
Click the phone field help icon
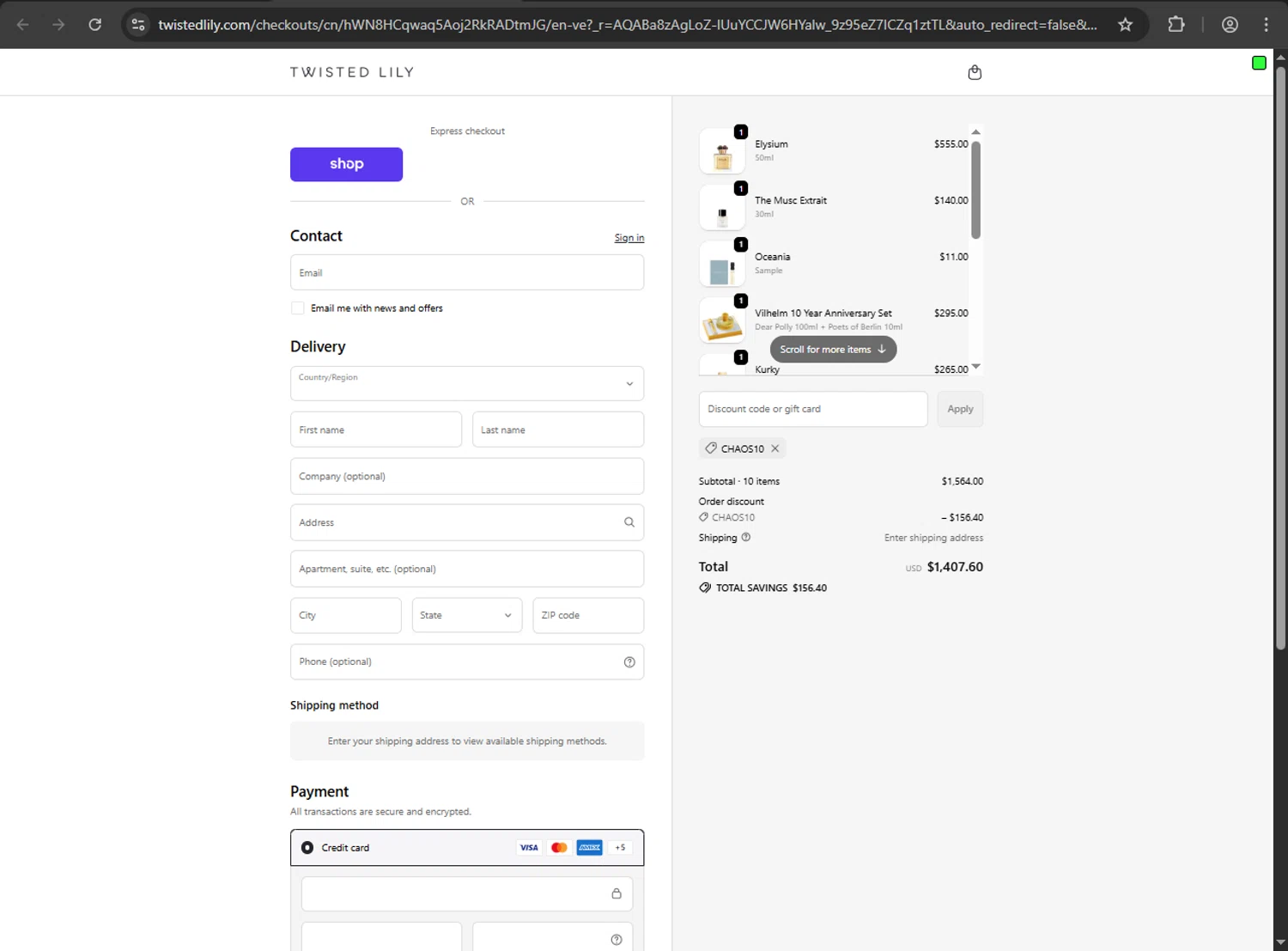[x=629, y=661]
